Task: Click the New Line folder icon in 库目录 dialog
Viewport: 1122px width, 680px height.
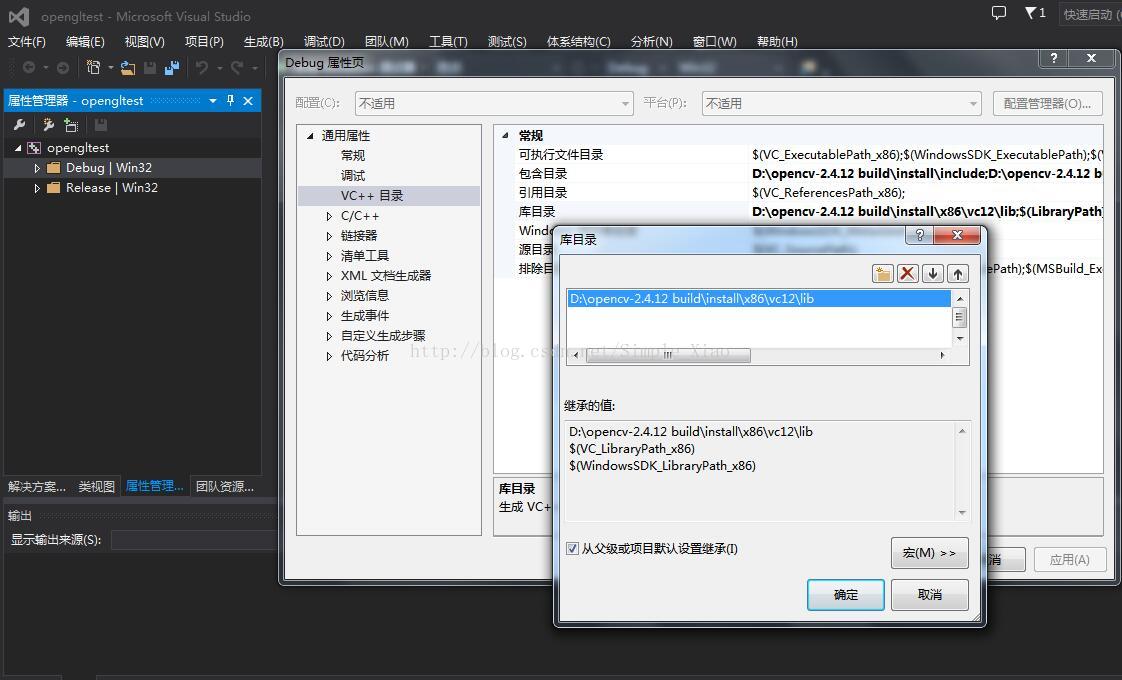Action: pos(882,273)
